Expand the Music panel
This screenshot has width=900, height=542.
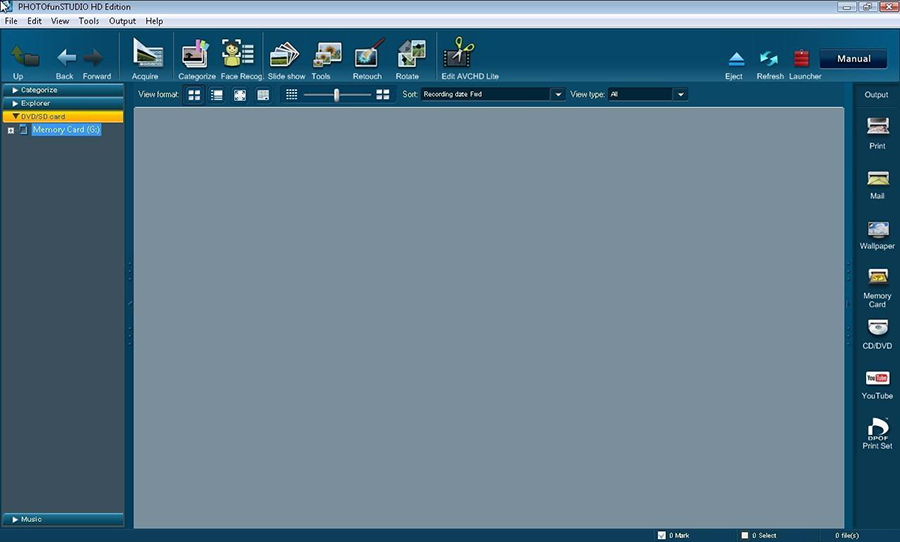click(63, 519)
